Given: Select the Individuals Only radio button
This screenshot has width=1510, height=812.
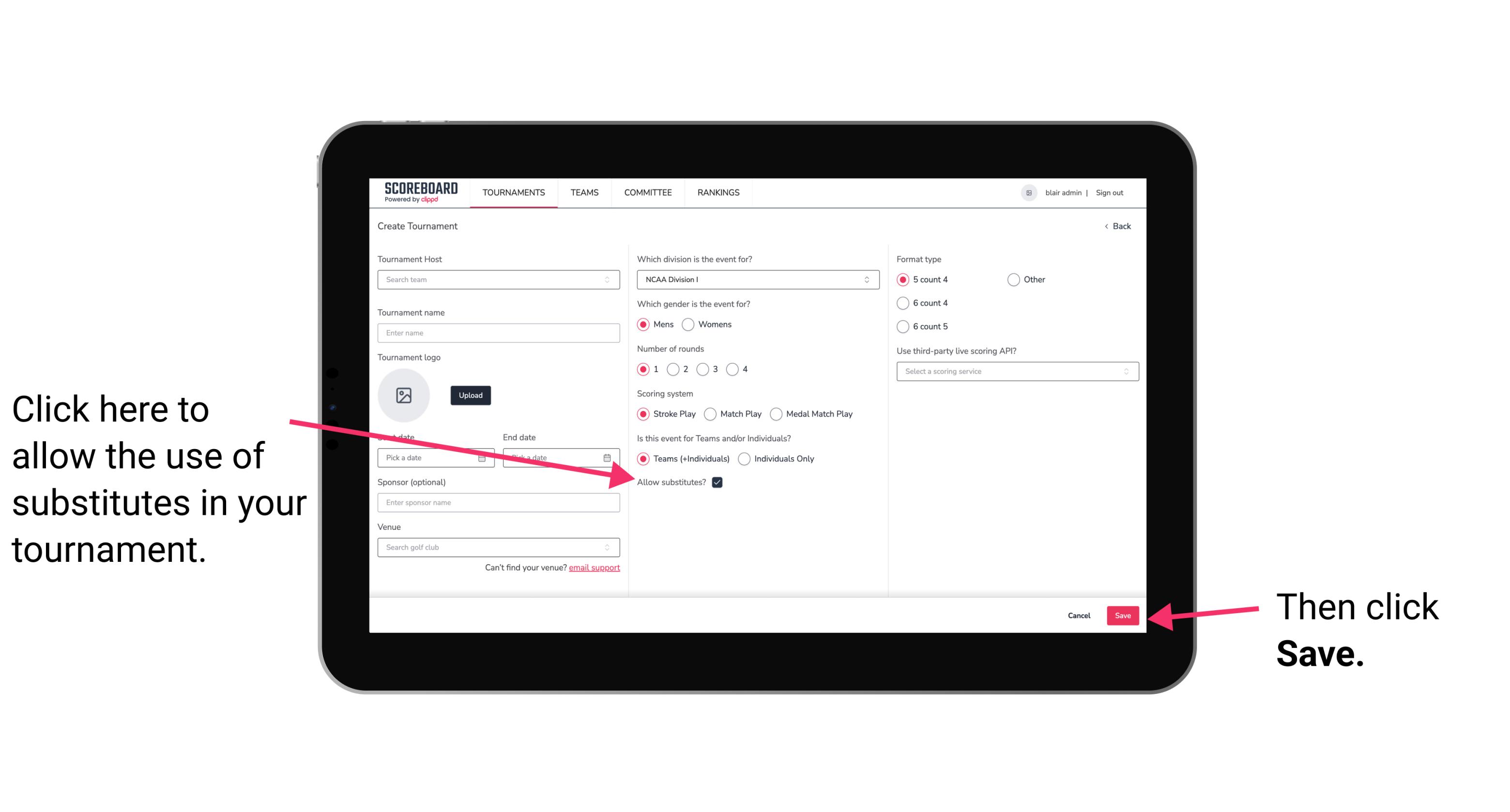Looking at the screenshot, I should point(745,459).
